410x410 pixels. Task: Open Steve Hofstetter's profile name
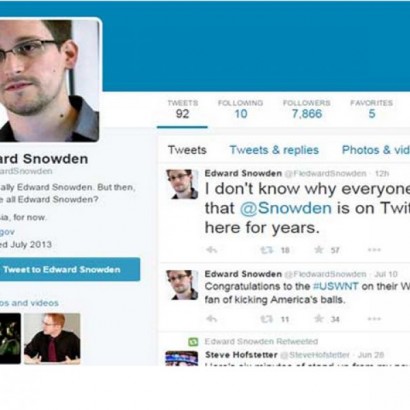pos(241,355)
